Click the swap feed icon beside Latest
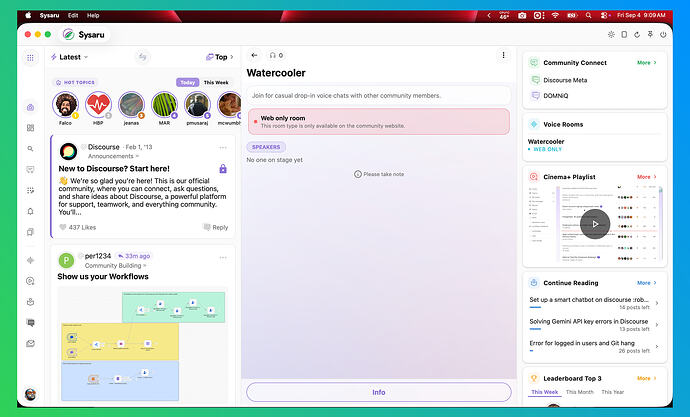 142,57
